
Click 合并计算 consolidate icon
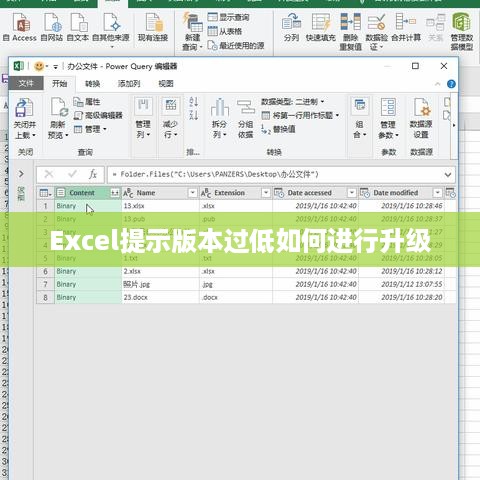pyautogui.click(x=406, y=27)
